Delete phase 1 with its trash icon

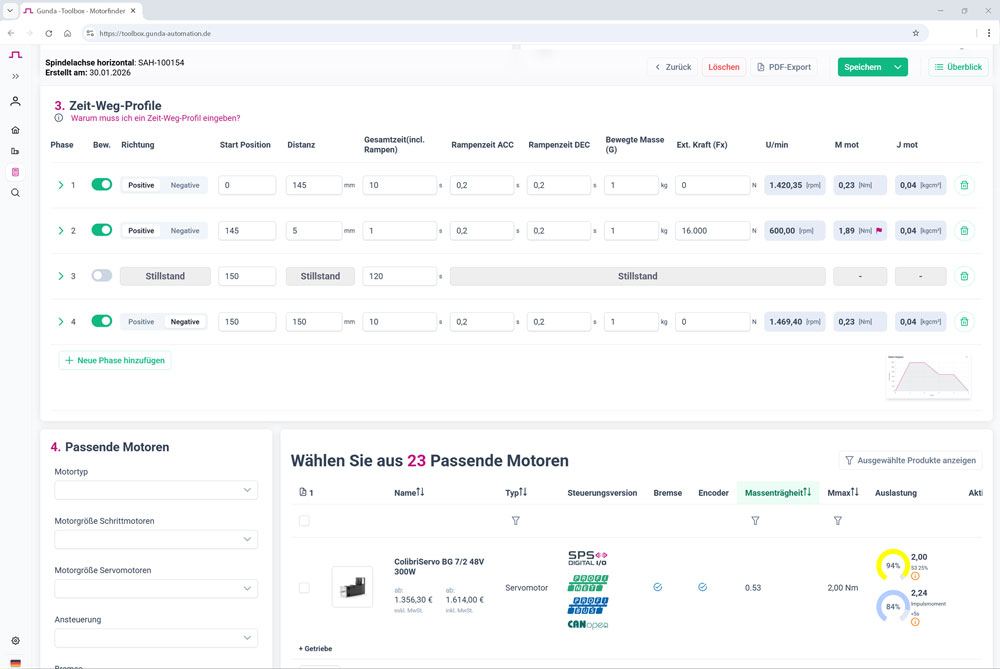(964, 185)
